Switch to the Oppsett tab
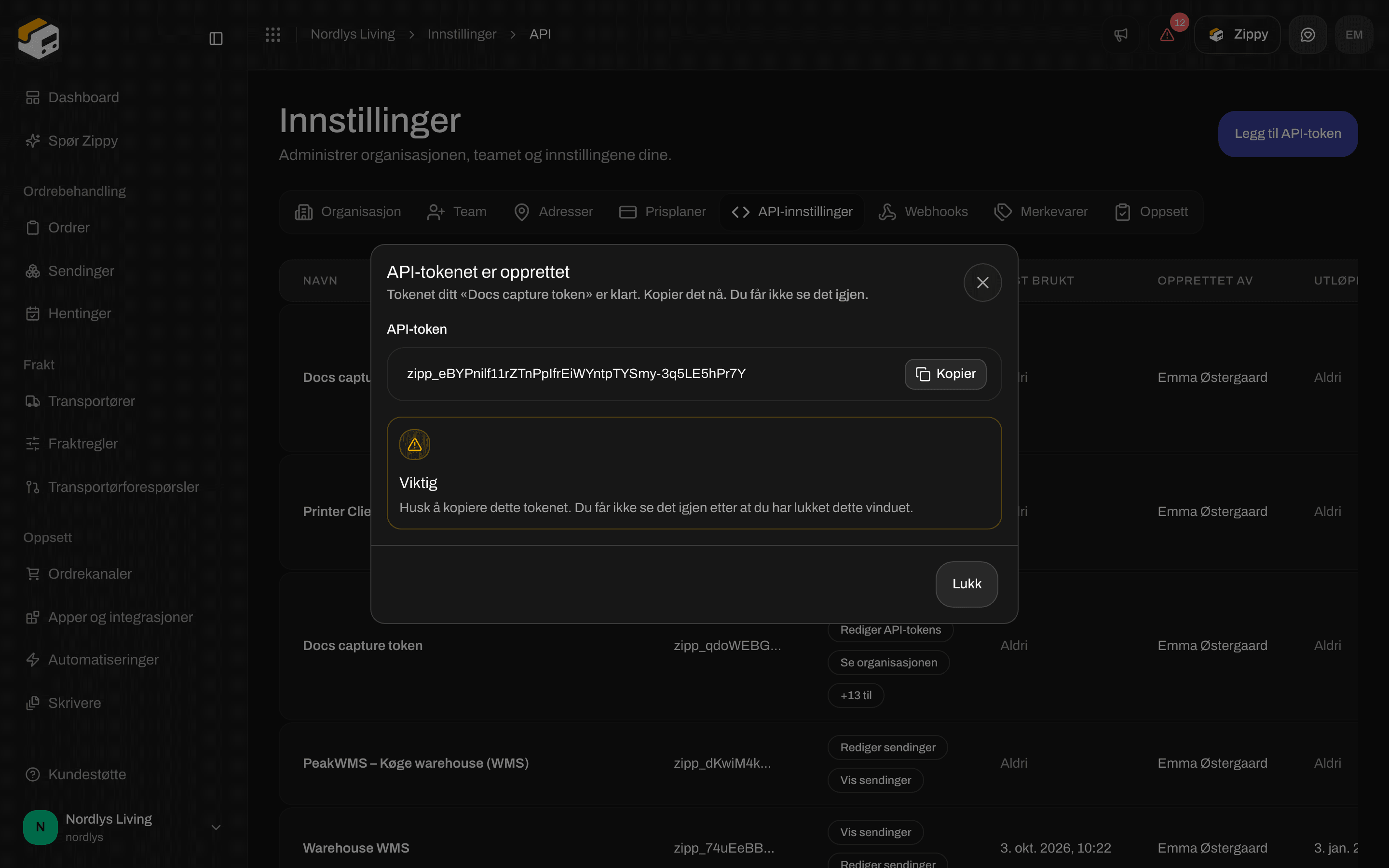The image size is (1389, 868). pyautogui.click(x=1151, y=212)
